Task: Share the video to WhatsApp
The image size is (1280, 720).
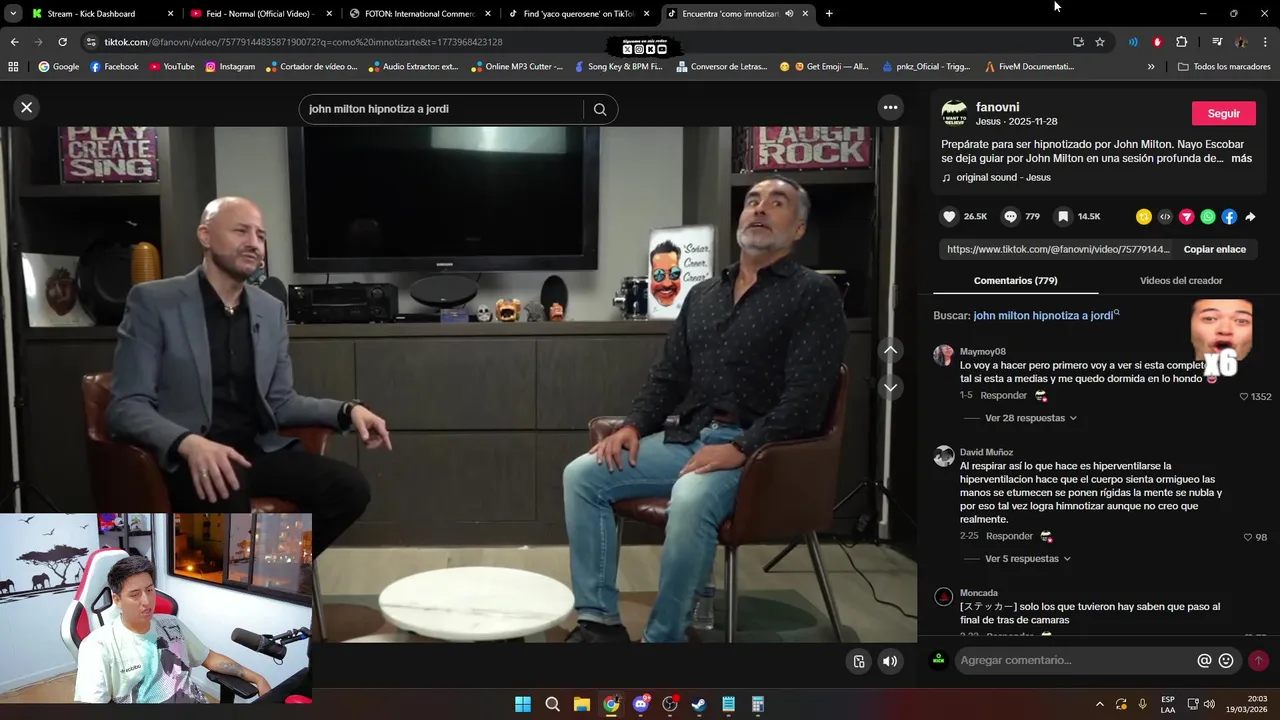Action: click(x=1208, y=216)
